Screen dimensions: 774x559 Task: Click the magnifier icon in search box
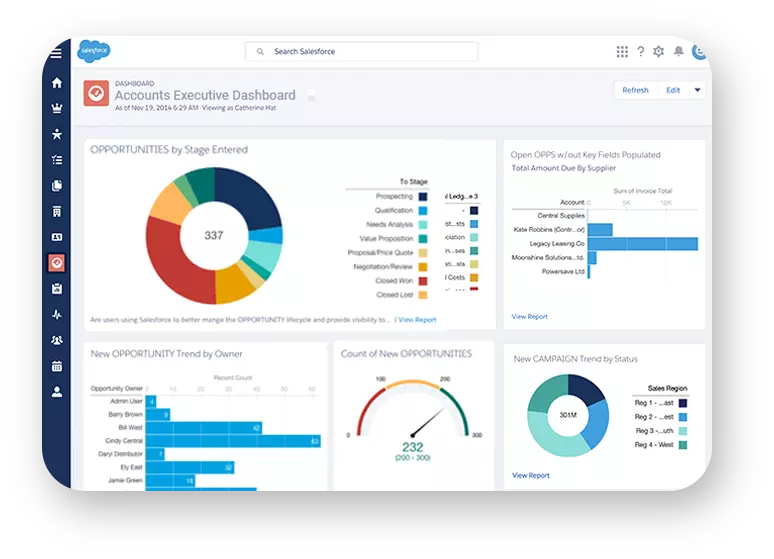point(260,51)
